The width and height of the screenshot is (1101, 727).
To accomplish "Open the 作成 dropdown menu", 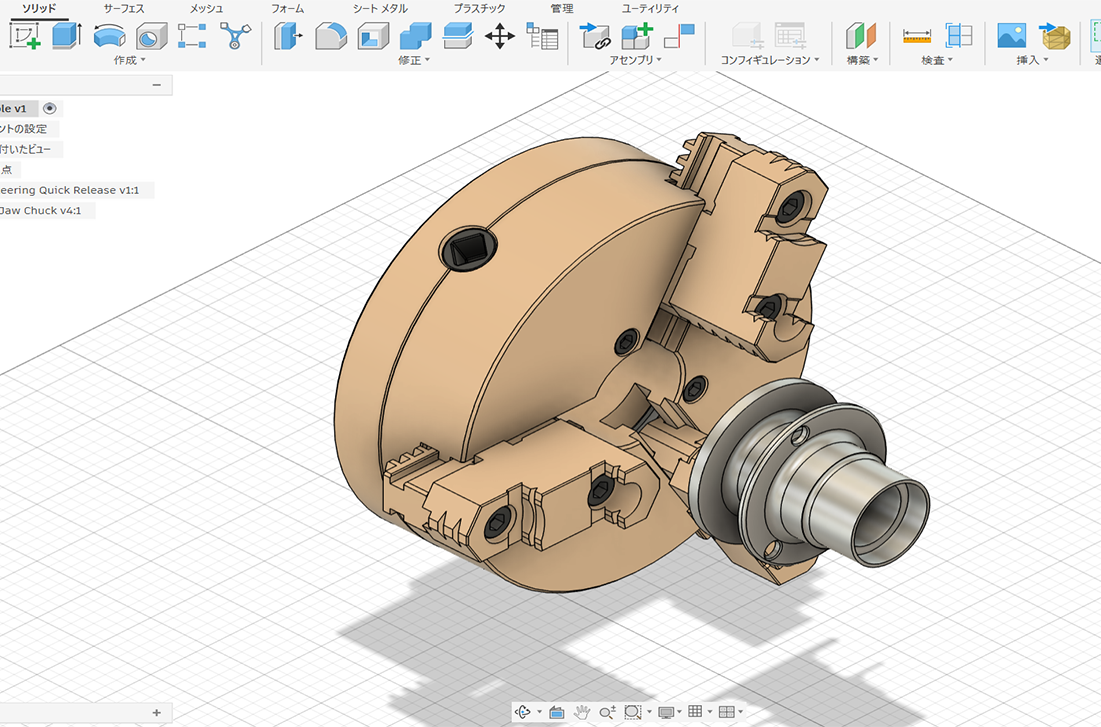I will pyautogui.click(x=129, y=60).
